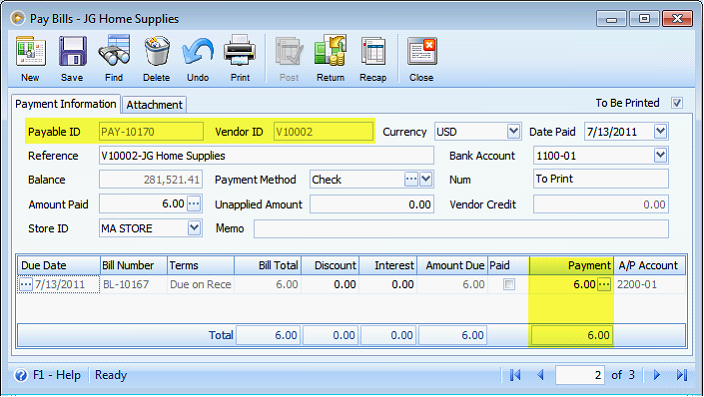704x397 pixels.
Task: Click the New toolbar icon
Action: pyautogui.click(x=30, y=52)
